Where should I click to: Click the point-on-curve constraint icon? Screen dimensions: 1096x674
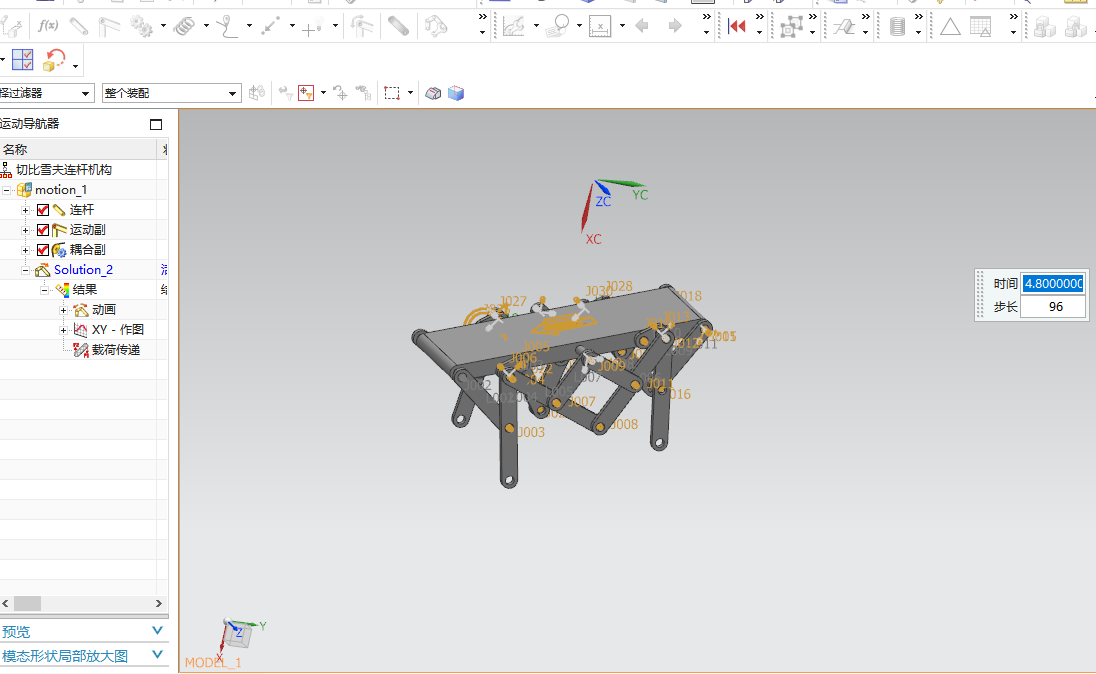point(227,27)
